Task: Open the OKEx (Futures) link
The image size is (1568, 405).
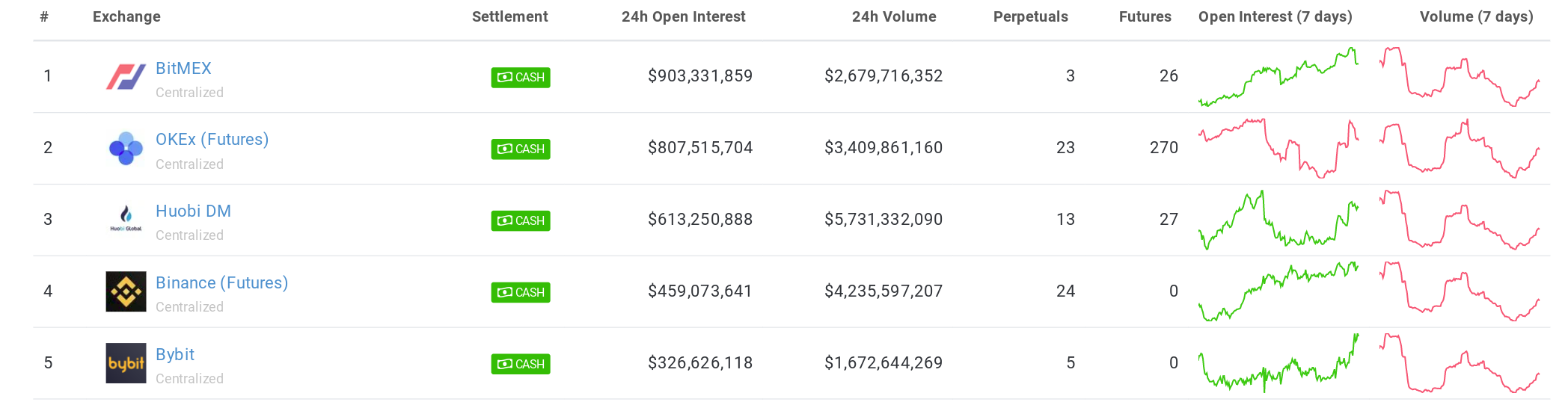Action: pyautogui.click(x=212, y=140)
